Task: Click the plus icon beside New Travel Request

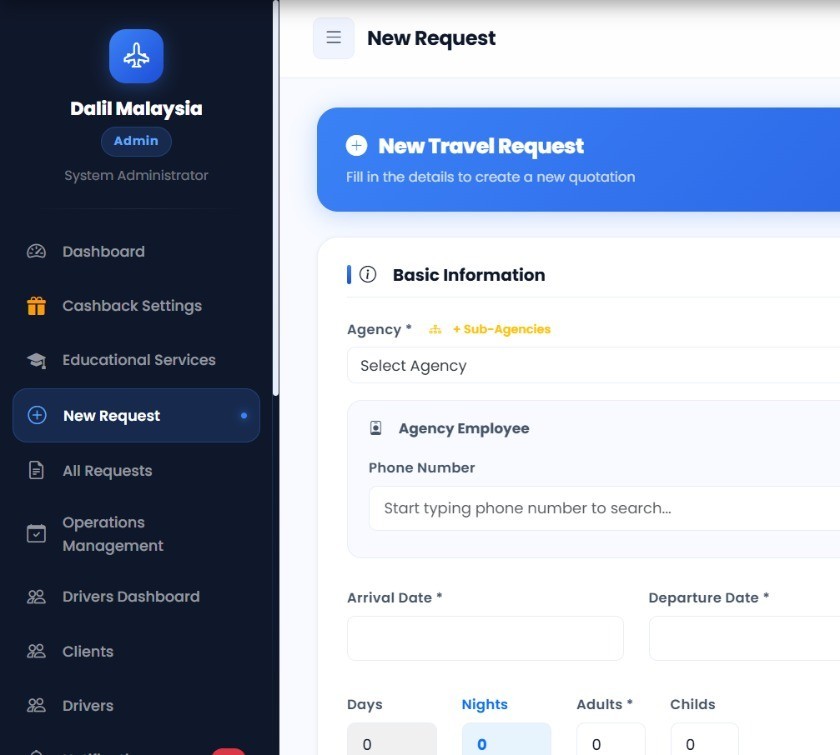Action: click(x=357, y=145)
